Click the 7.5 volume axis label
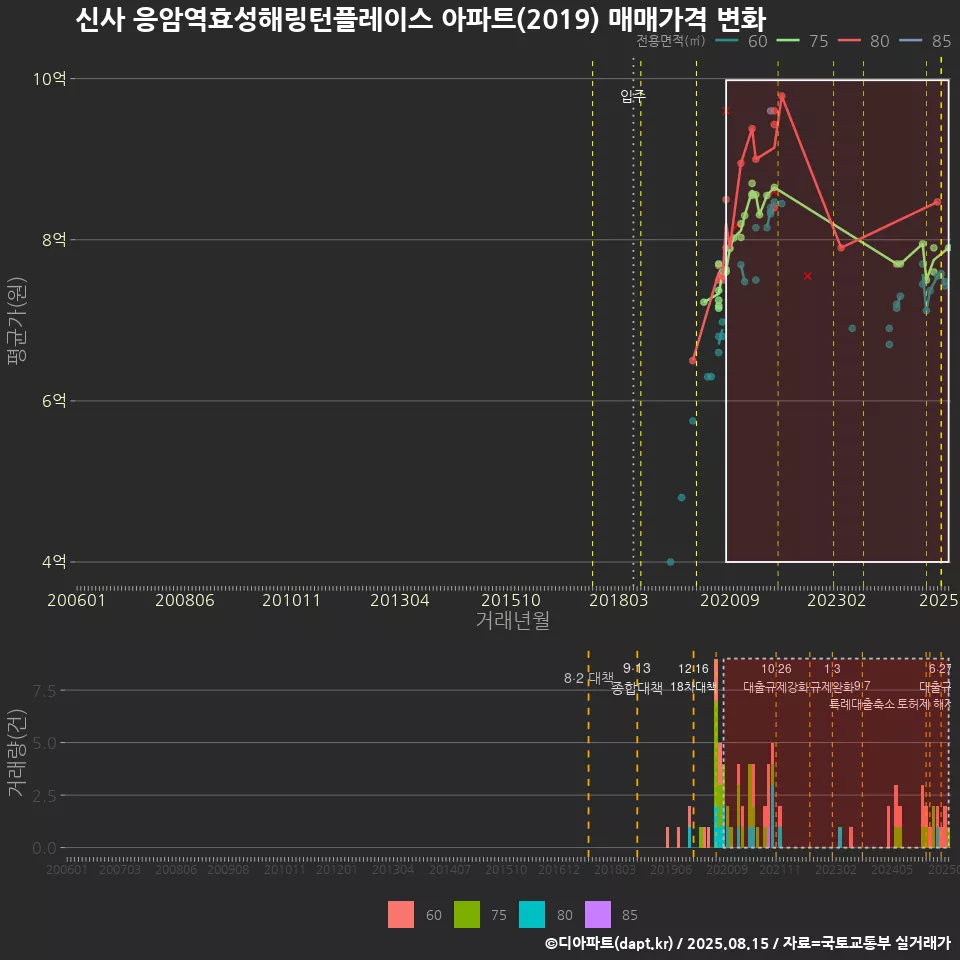Image resolution: width=960 pixels, height=960 pixels. pos(44,691)
